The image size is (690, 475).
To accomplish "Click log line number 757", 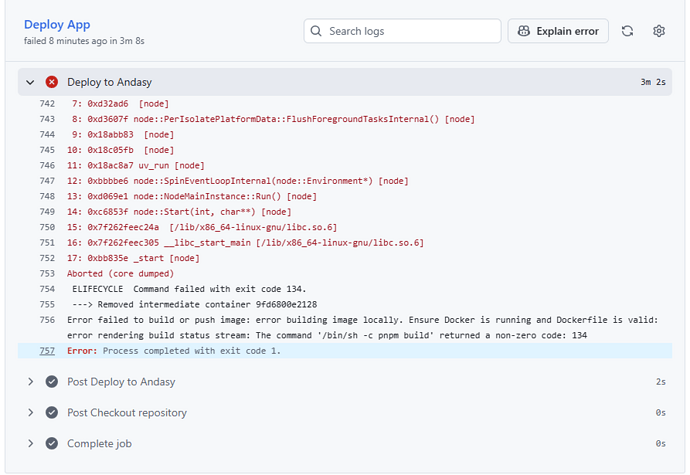I will point(47,351).
